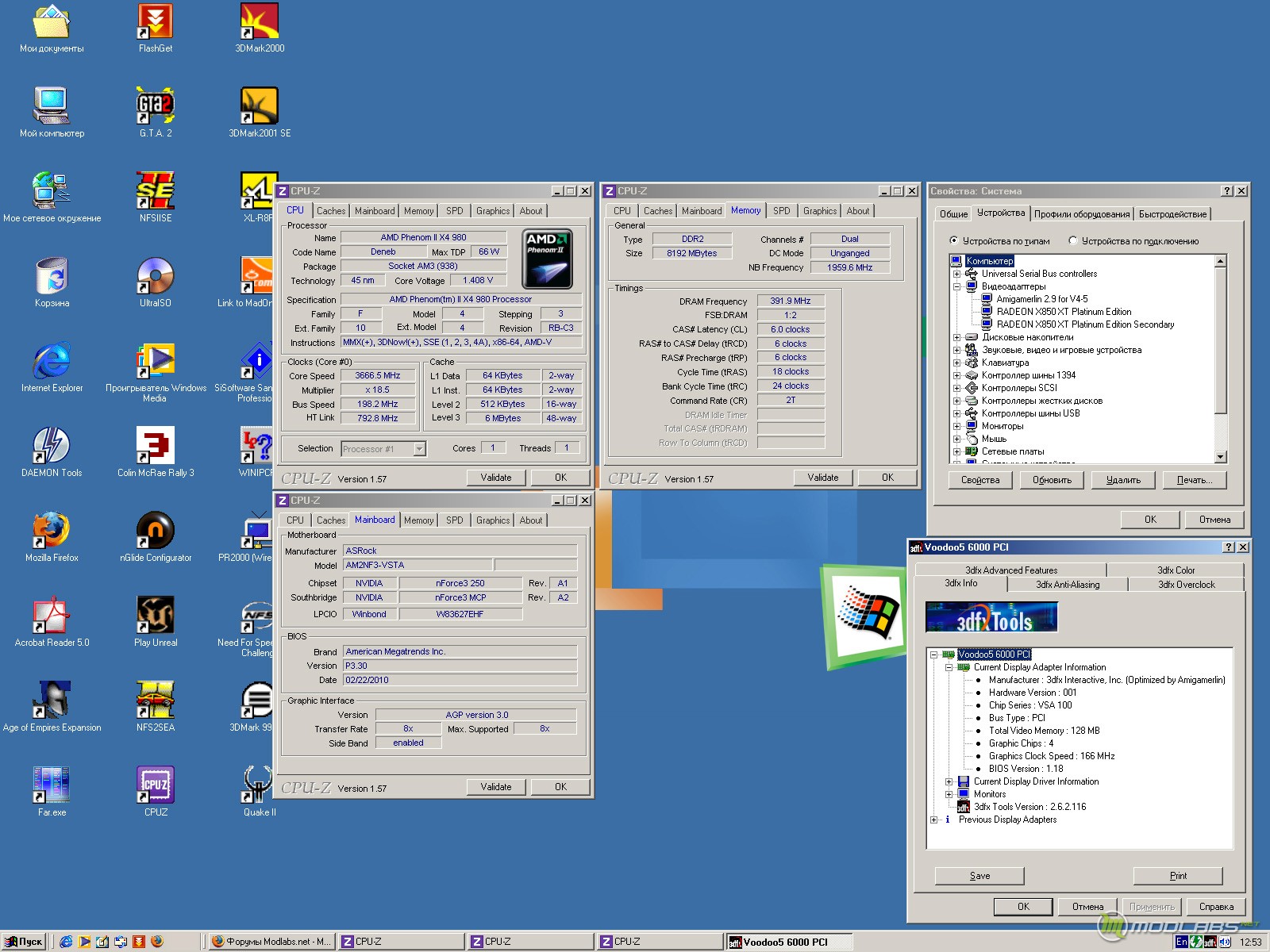The height and width of the screenshot is (952, 1270).
Task: Open the Processor selection dropdown in CPU-Z
Action: click(x=420, y=449)
